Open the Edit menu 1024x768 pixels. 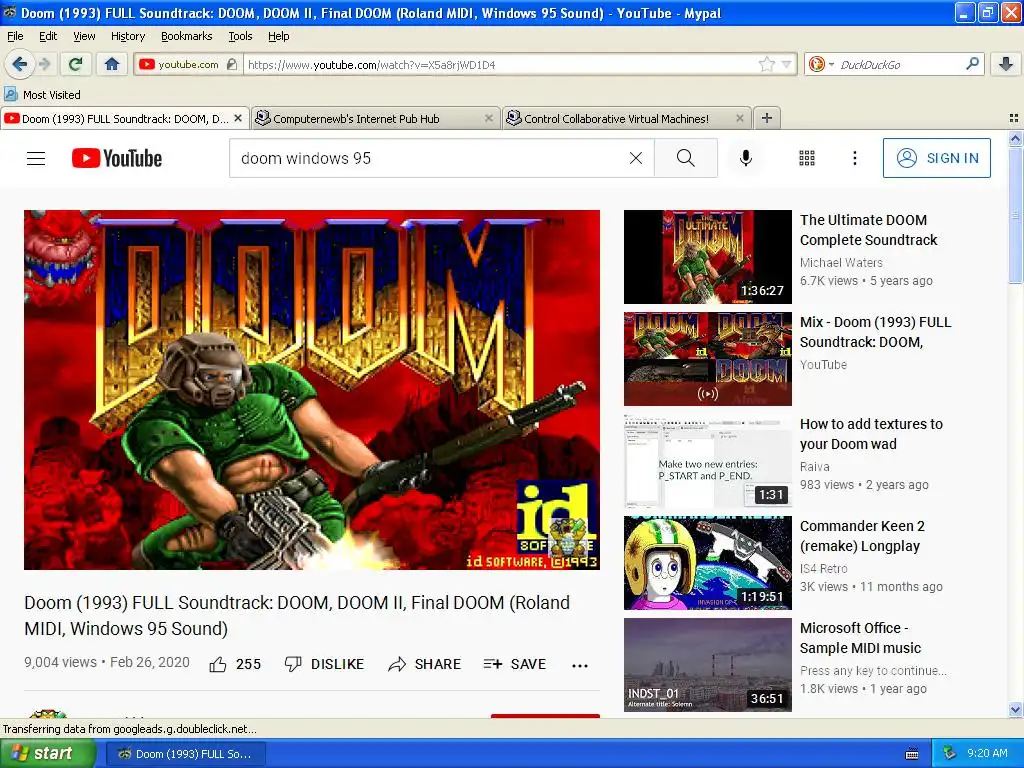click(x=48, y=36)
